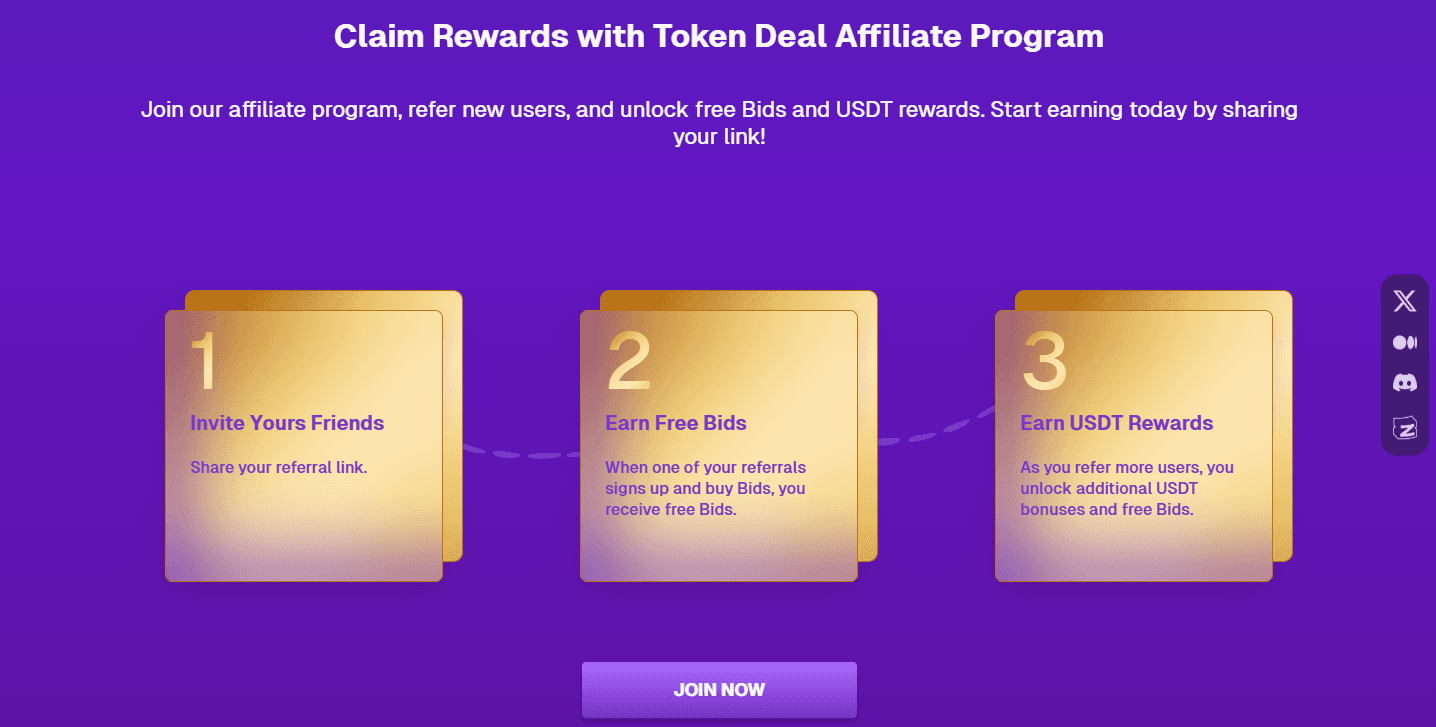Viewport: 1436px width, 727px height.
Task: Click the text about referrals signing up and buying Bids
Action: (x=705, y=488)
